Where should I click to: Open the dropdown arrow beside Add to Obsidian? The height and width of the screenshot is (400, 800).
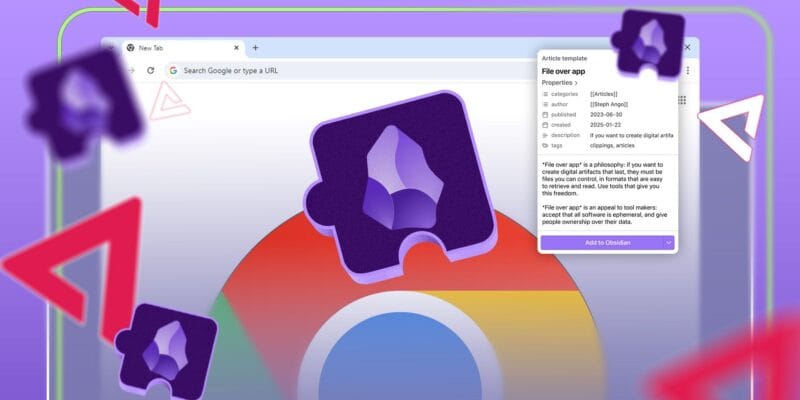pos(669,243)
